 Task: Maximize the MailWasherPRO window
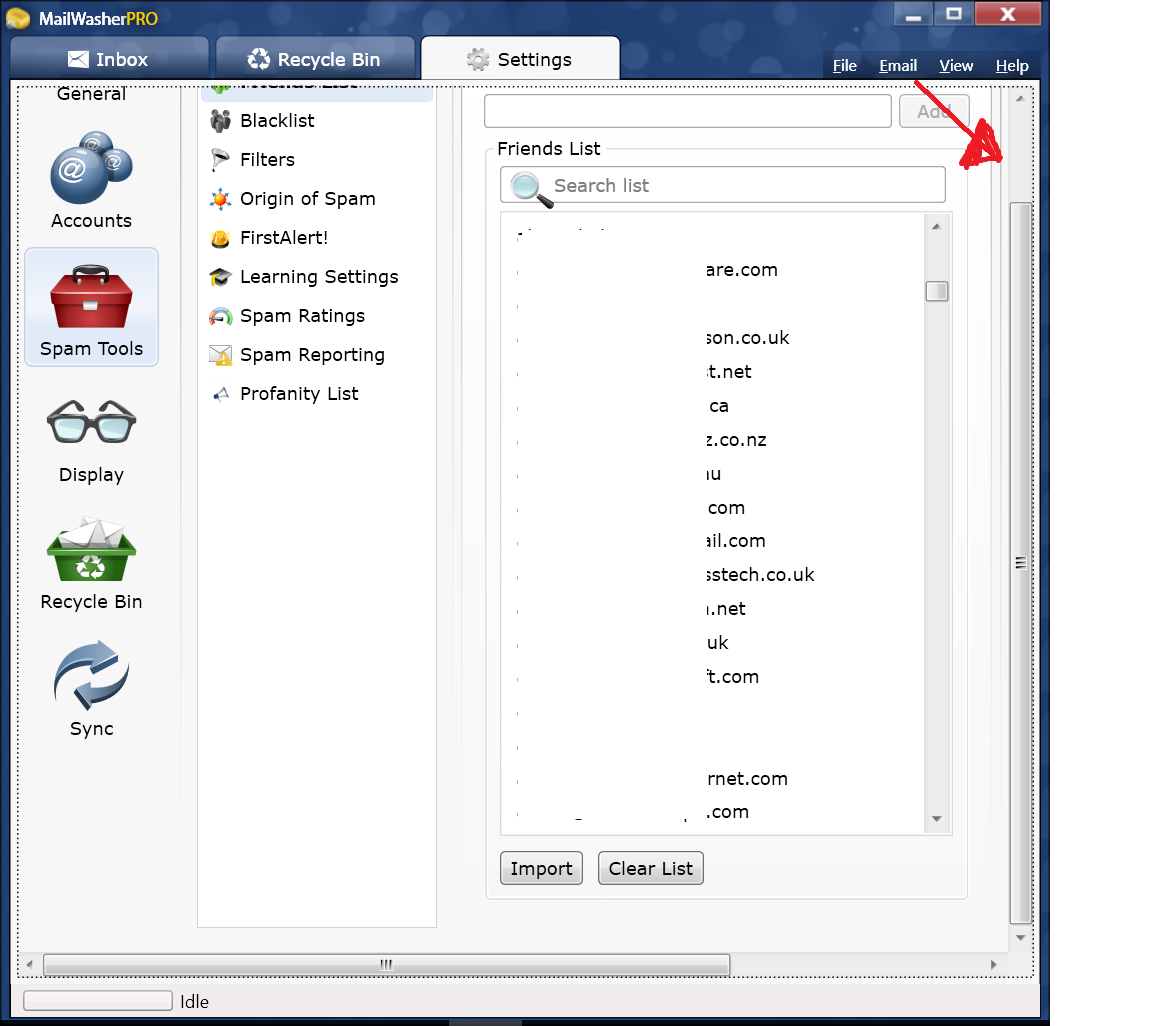coord(954,15)
